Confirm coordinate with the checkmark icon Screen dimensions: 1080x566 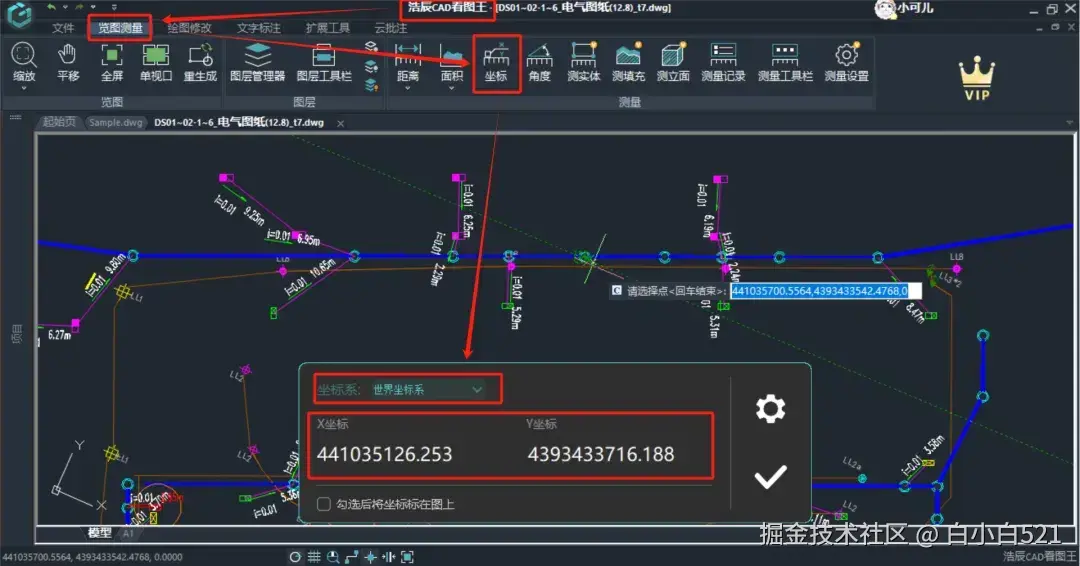[770, 476]
